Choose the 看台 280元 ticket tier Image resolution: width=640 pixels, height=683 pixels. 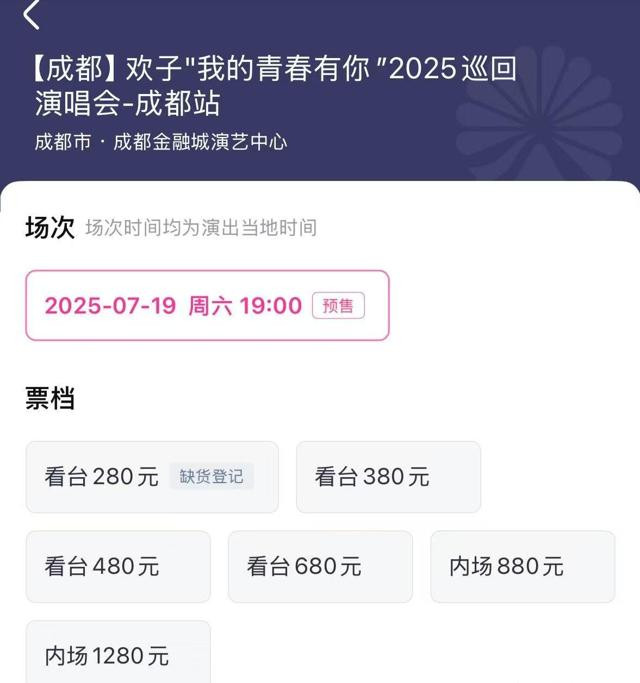[x=152, y=477]
